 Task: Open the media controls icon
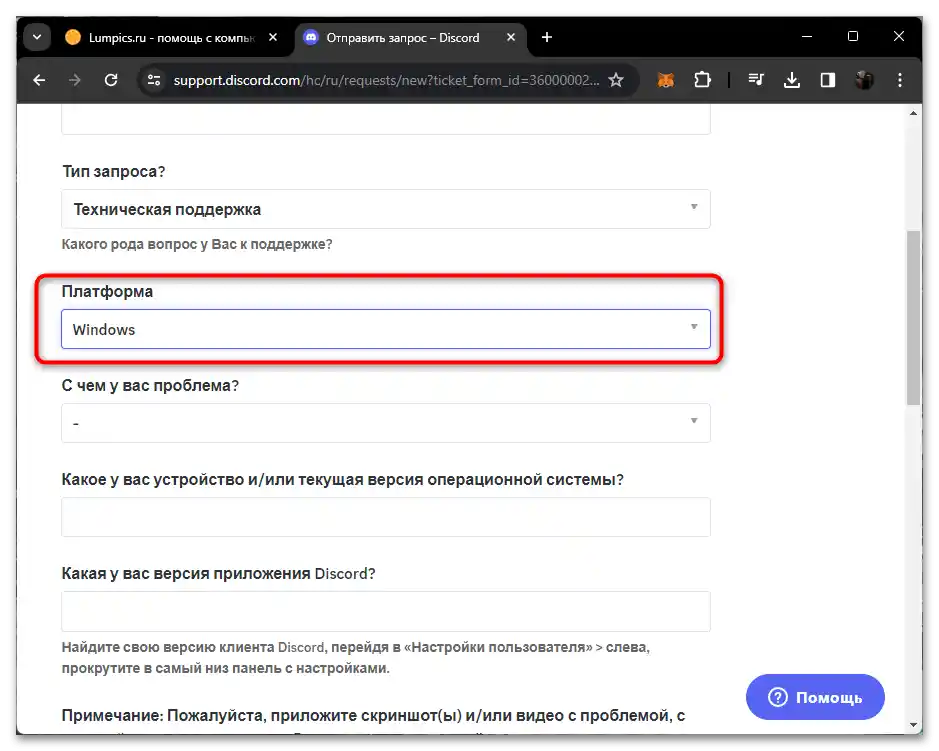755,80
